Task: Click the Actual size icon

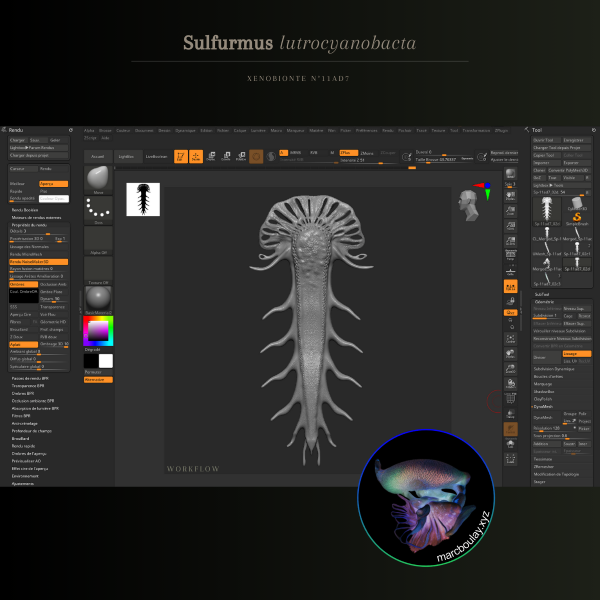Action: pyautogui.click(x=510, y=226)
